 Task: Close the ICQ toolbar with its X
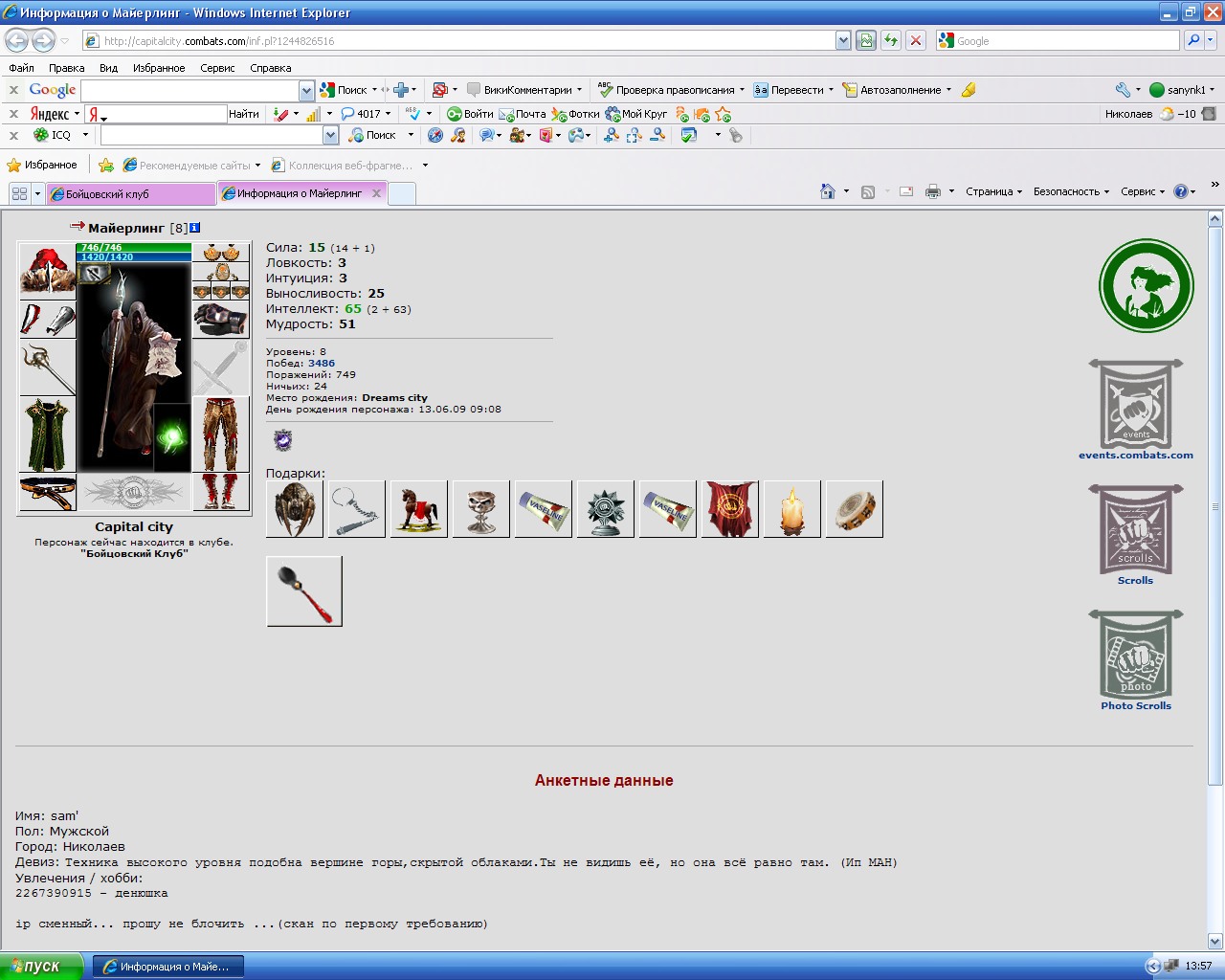(x=13, y=135)
